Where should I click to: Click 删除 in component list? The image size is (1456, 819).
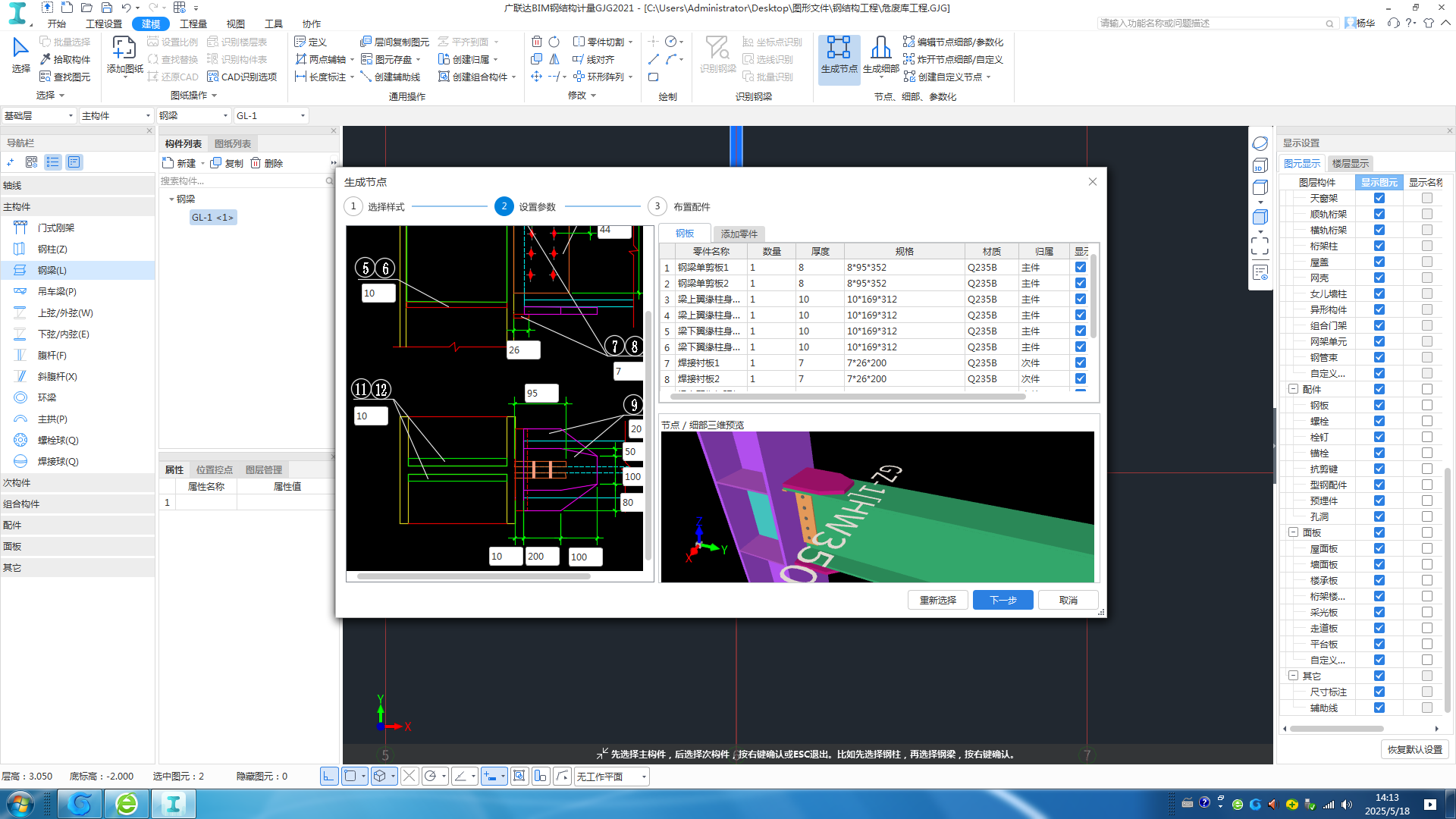pos(266,163)
